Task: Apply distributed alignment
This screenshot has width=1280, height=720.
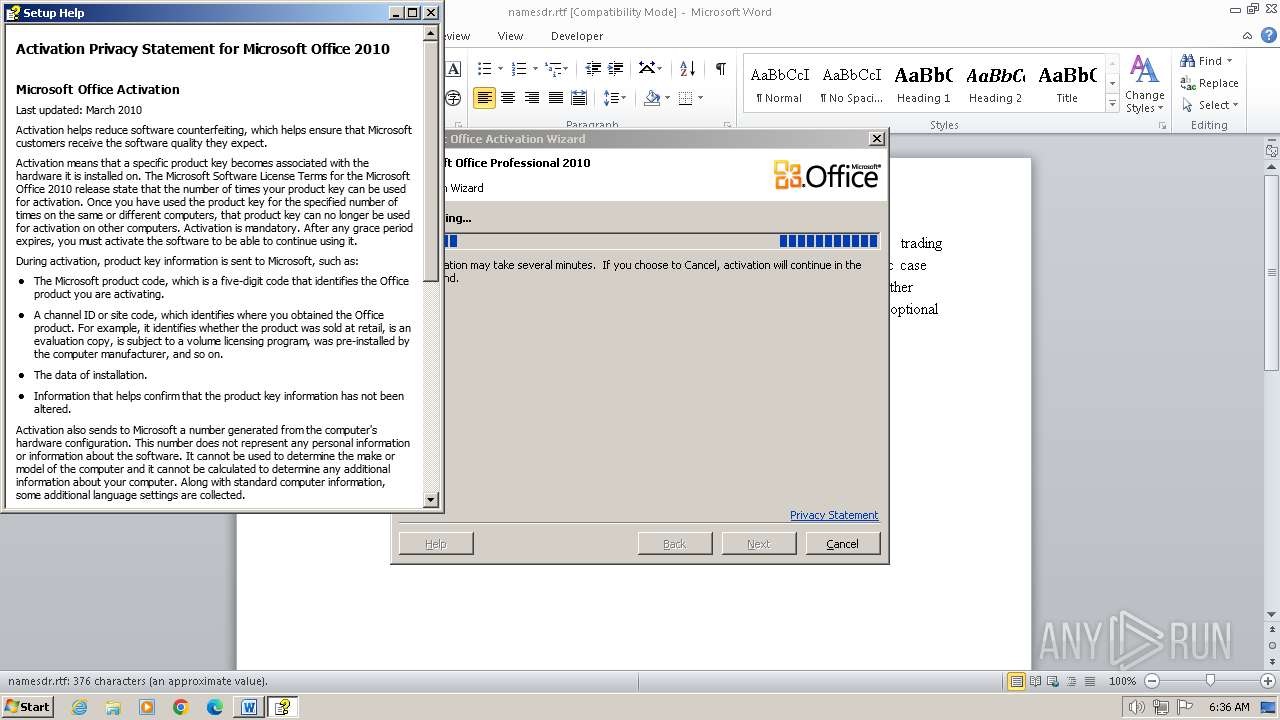Action: pyautogui.click(x=579, y=98)
